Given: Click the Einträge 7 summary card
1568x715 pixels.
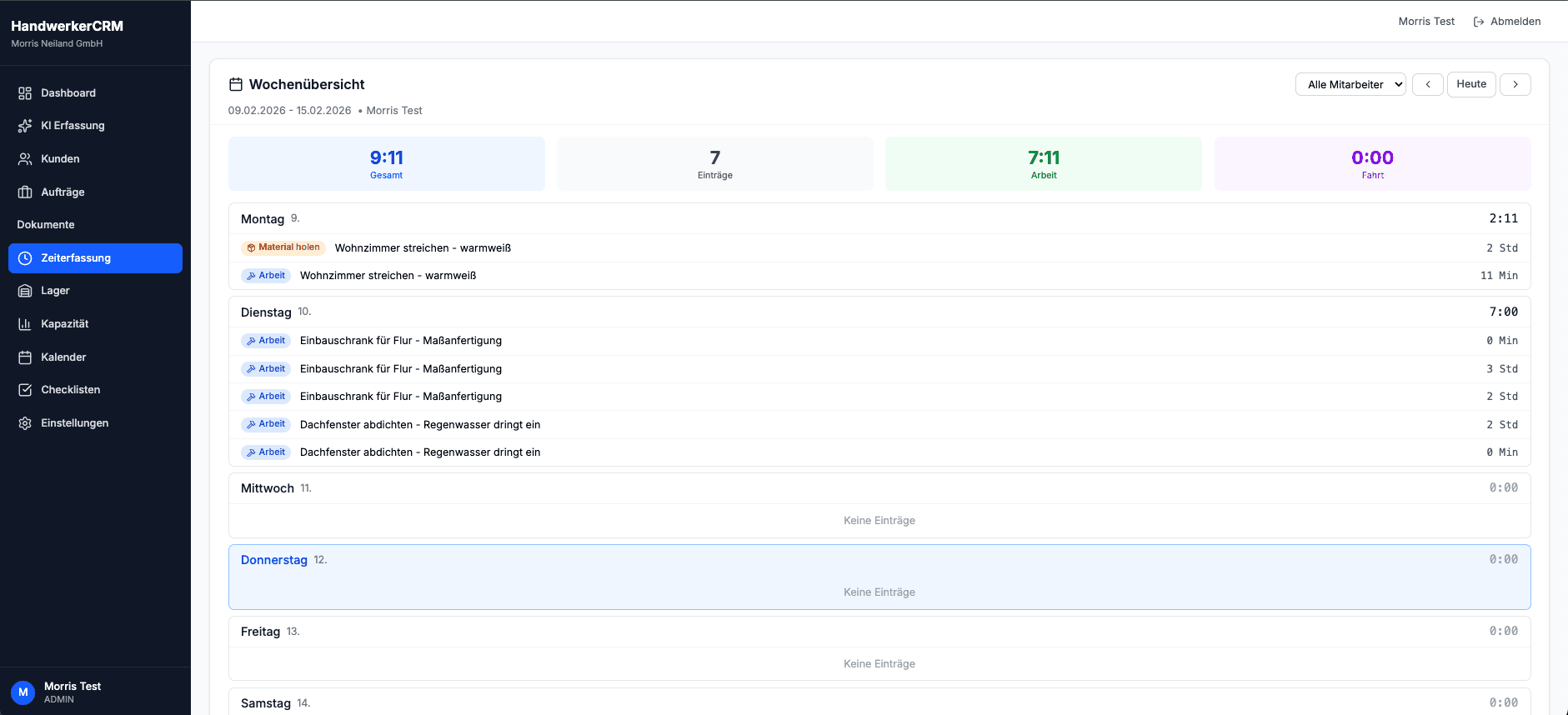Looking at the screenshot, I should point(715,163).
